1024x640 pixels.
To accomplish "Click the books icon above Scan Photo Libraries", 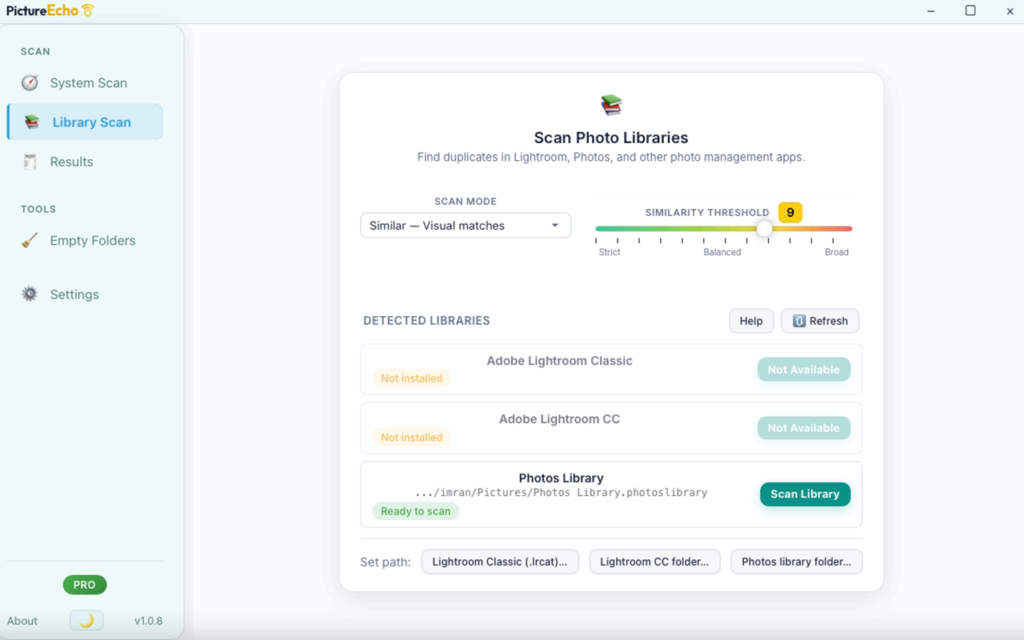I will (611, 105).
